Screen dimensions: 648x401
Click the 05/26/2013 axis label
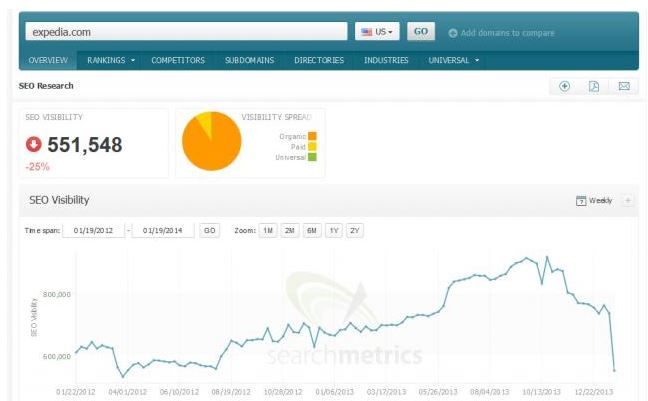click(438, 391)
